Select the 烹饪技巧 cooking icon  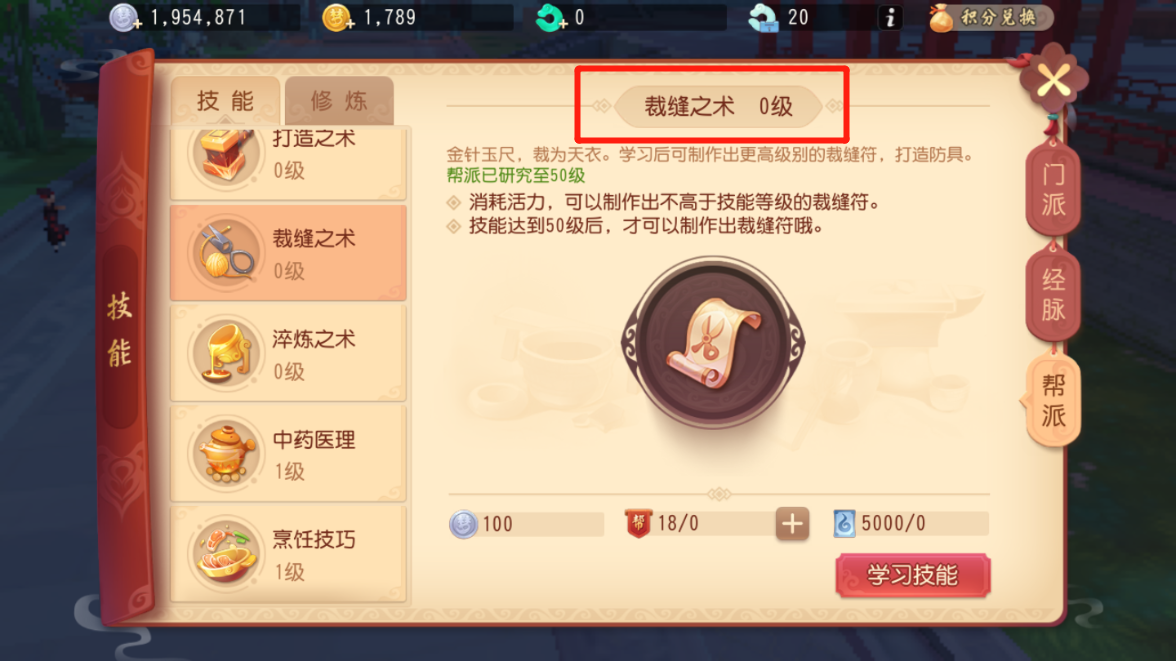(x=225, y=554)
